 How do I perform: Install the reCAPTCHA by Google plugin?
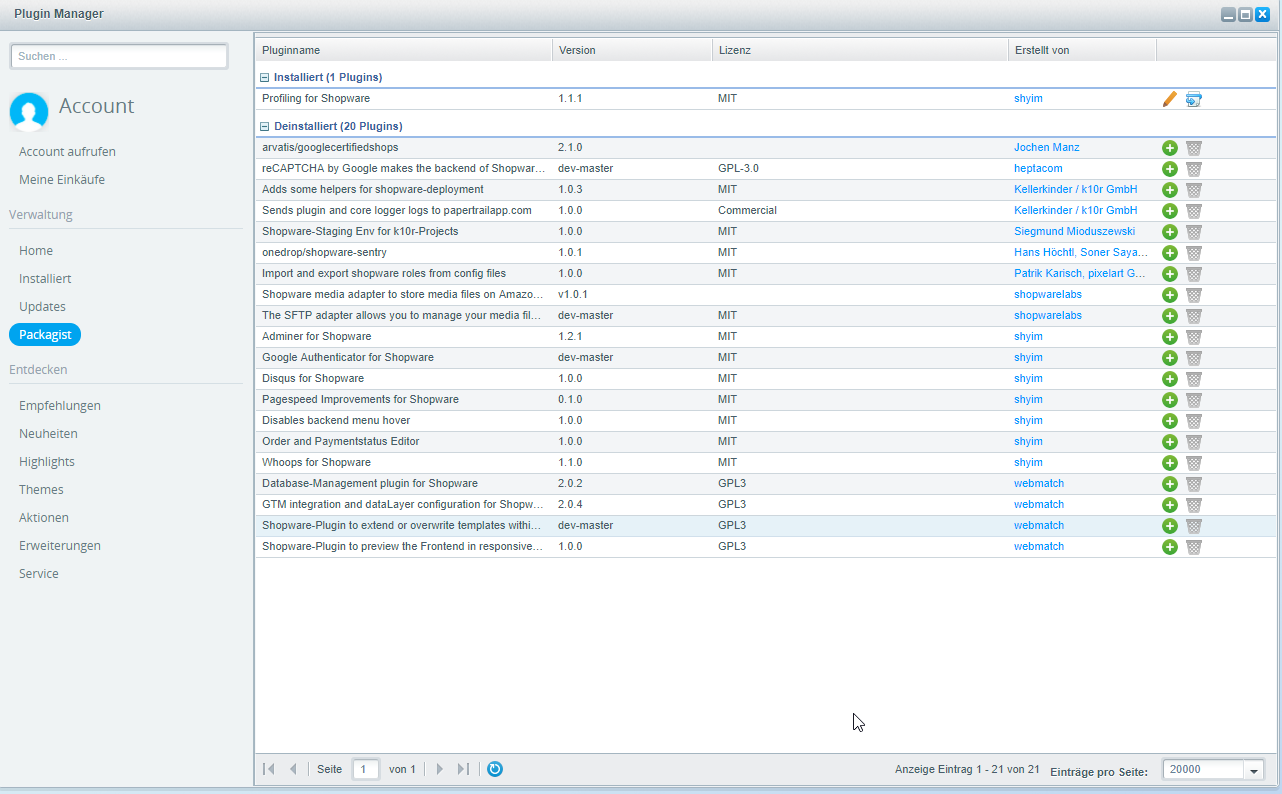click(x=1170, y=169)
